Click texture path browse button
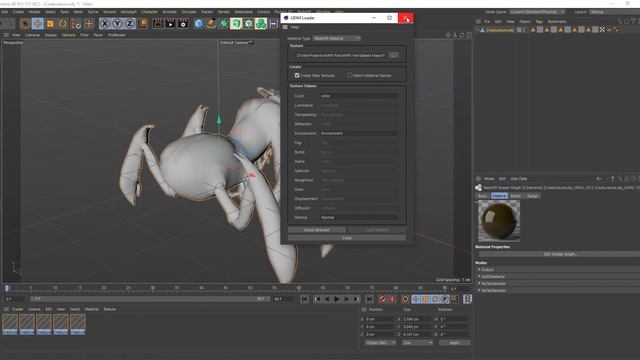 (x=393, y=55)
